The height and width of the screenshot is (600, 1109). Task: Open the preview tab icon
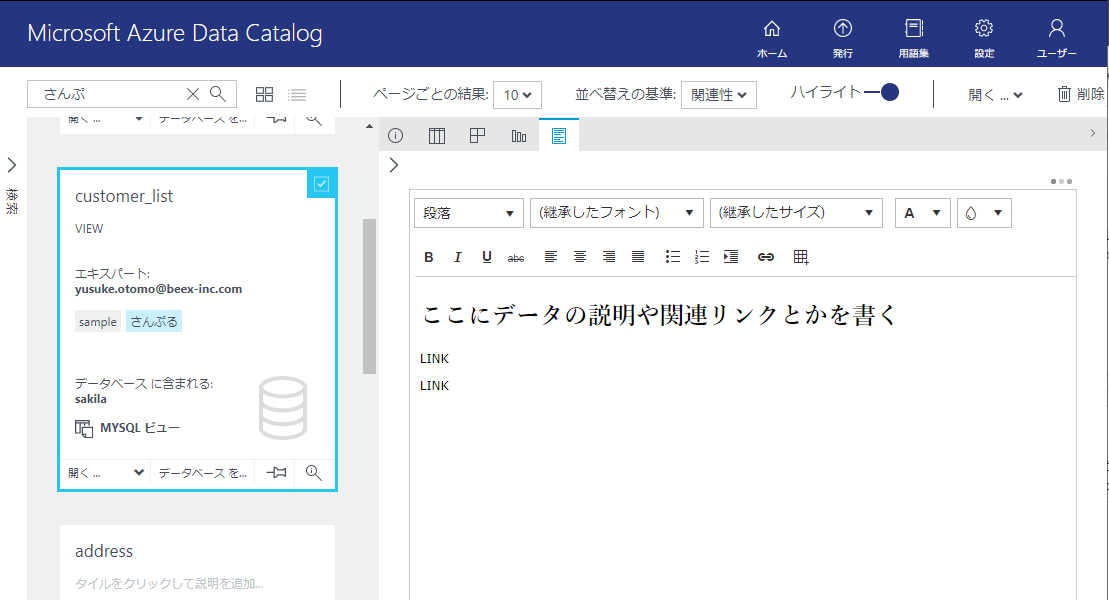477,135
